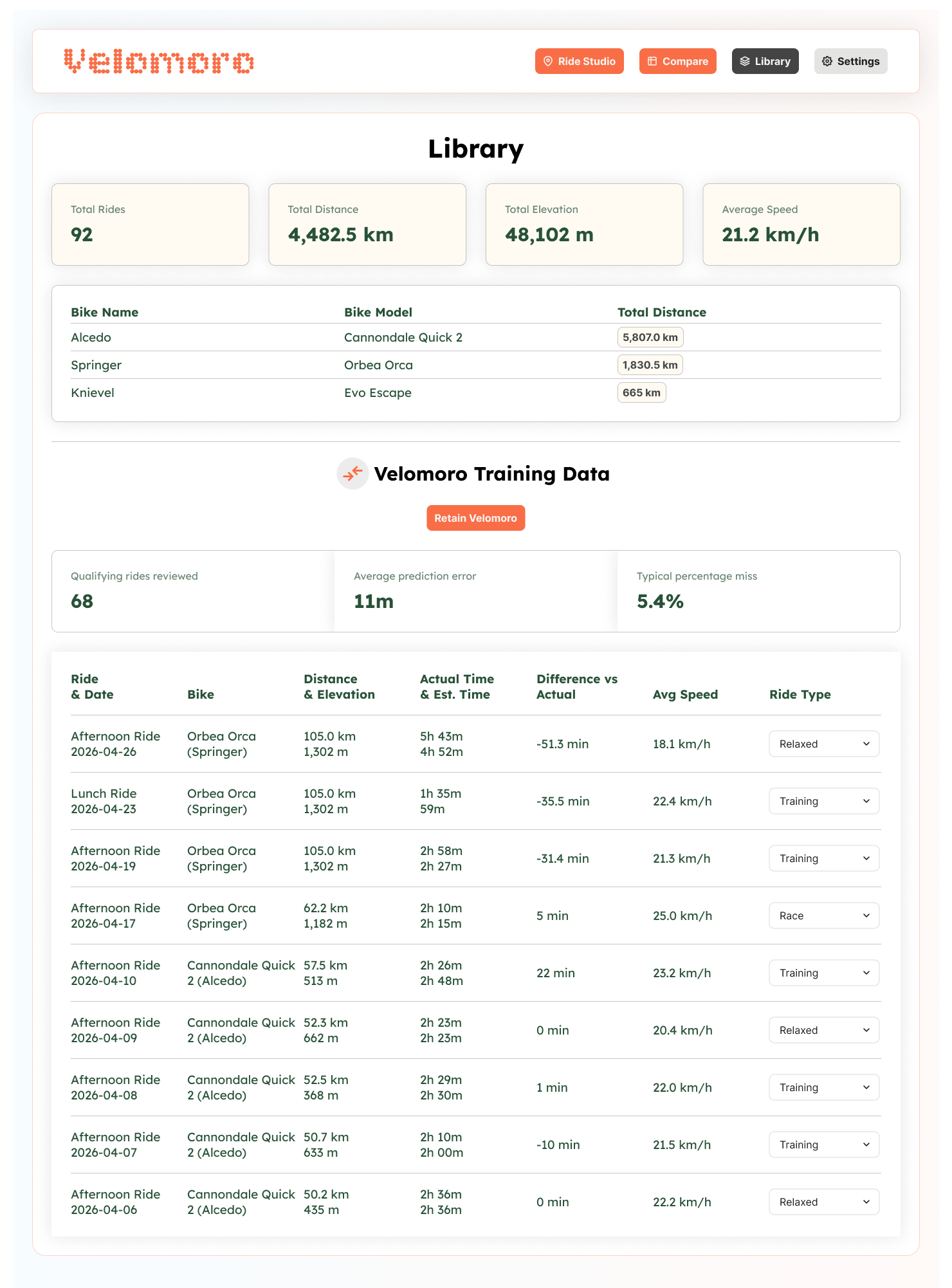The image size is (952, 1288).
Task: Click the 5,807.0 km distance badge
Action: coord(650,337)
